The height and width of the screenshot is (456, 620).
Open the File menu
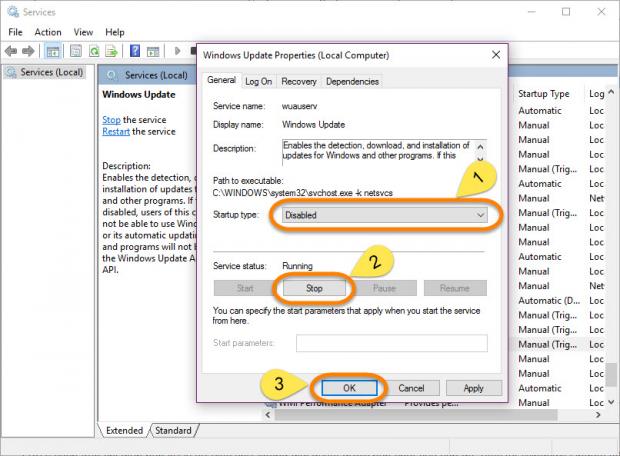[x=15, y=32]
